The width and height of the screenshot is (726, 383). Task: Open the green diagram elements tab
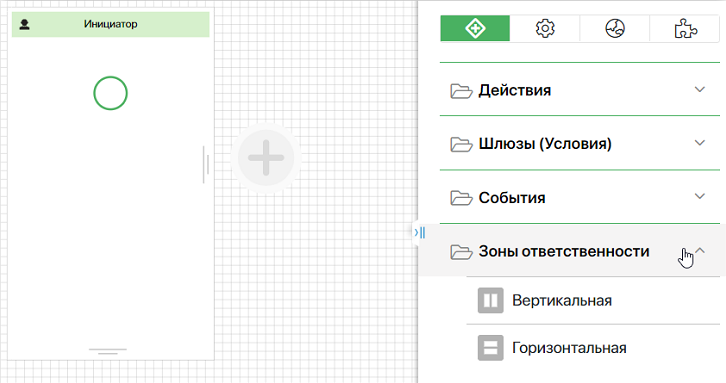(475, 28)
